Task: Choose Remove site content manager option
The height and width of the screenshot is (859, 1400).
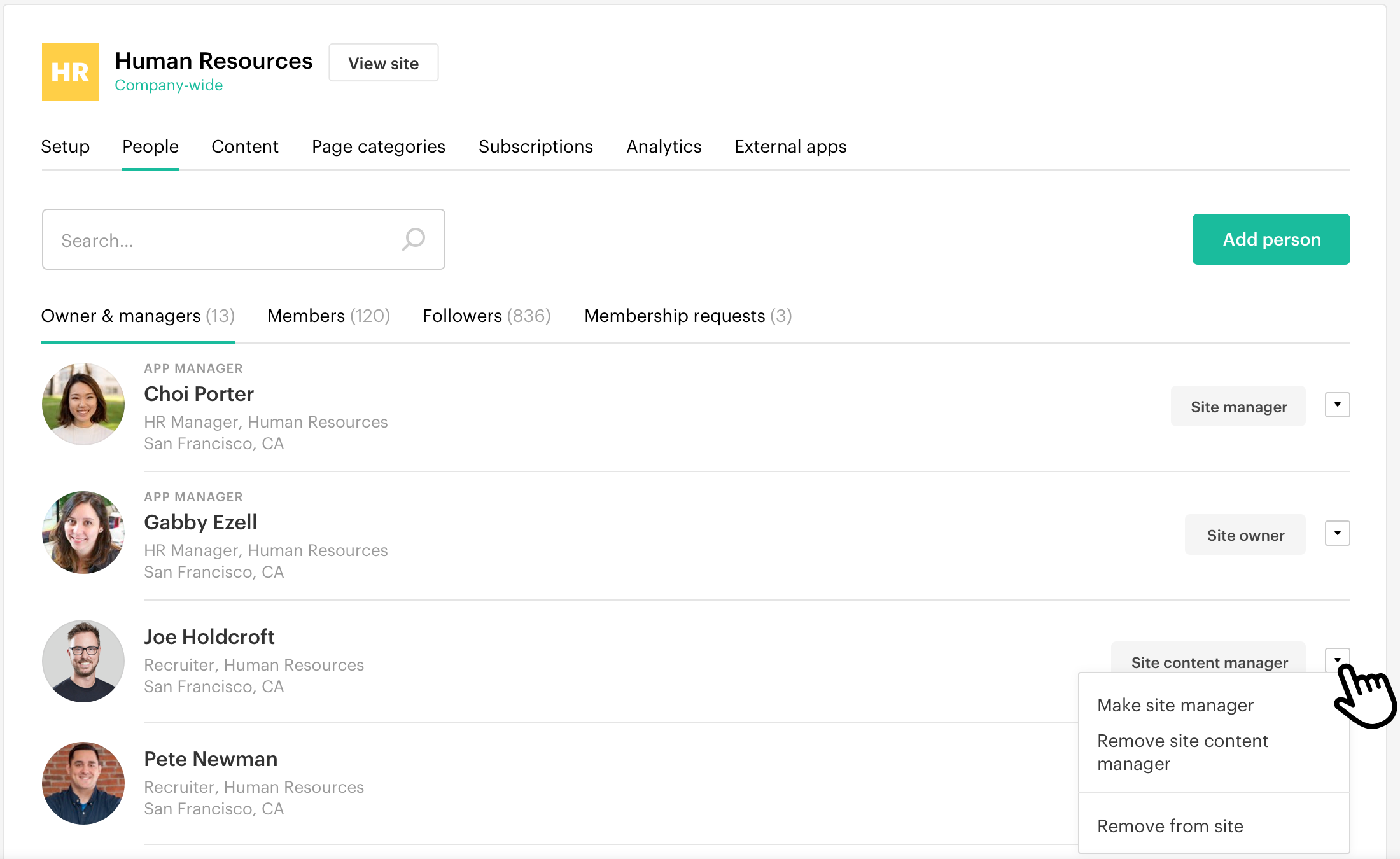Action: 1182,752
